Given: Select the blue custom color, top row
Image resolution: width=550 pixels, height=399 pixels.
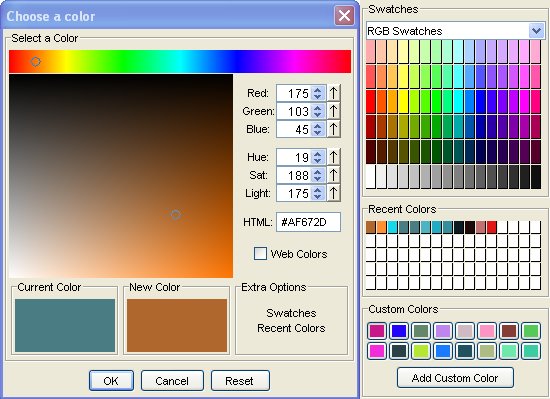Looking at the screenshot, I should (x=399, y=331).
